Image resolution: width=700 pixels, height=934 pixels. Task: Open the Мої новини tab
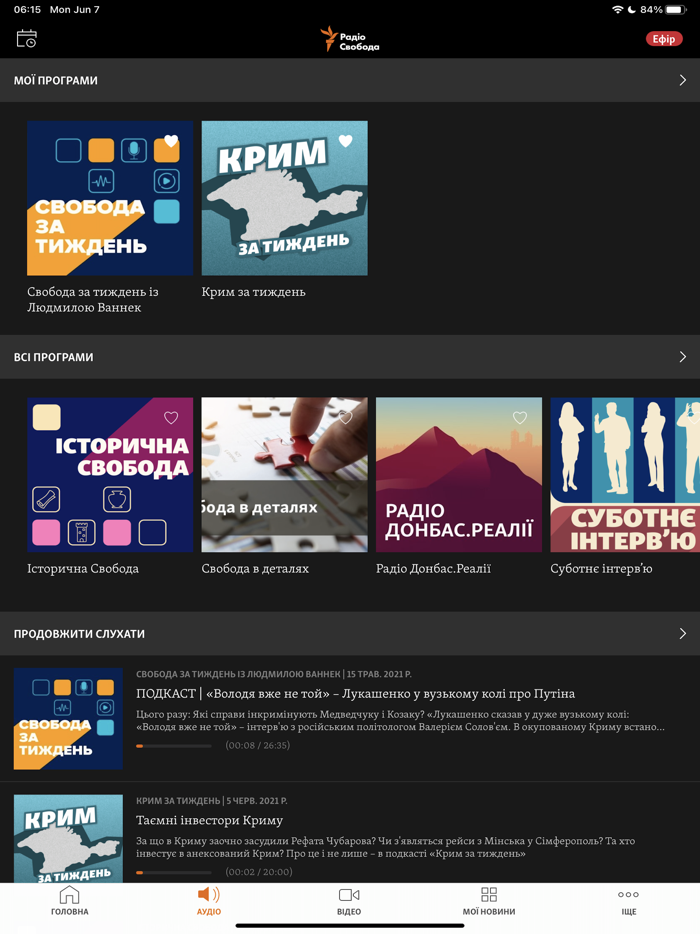(489, 901)
